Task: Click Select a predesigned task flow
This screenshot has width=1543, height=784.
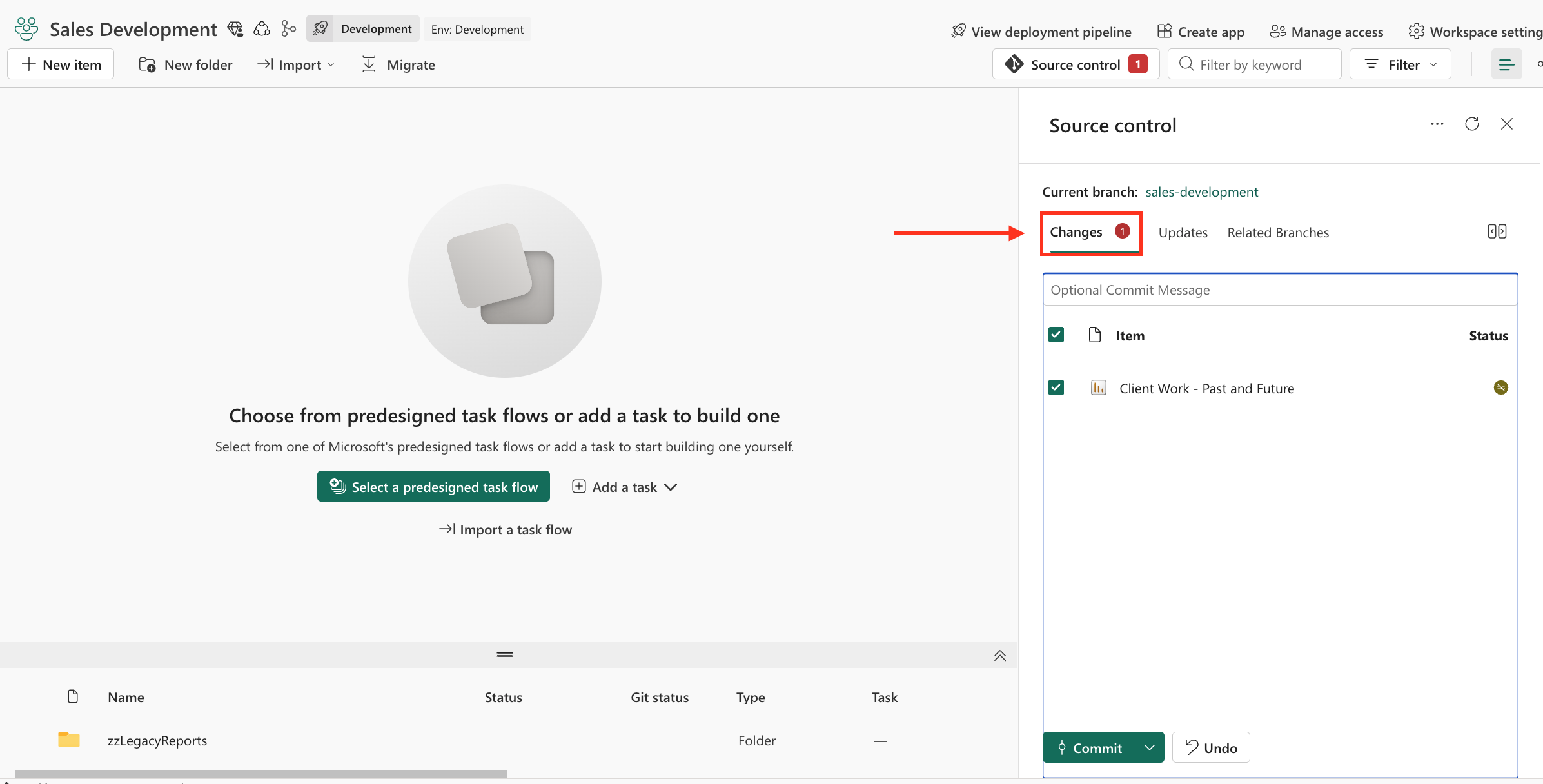Action: [433, 487]
